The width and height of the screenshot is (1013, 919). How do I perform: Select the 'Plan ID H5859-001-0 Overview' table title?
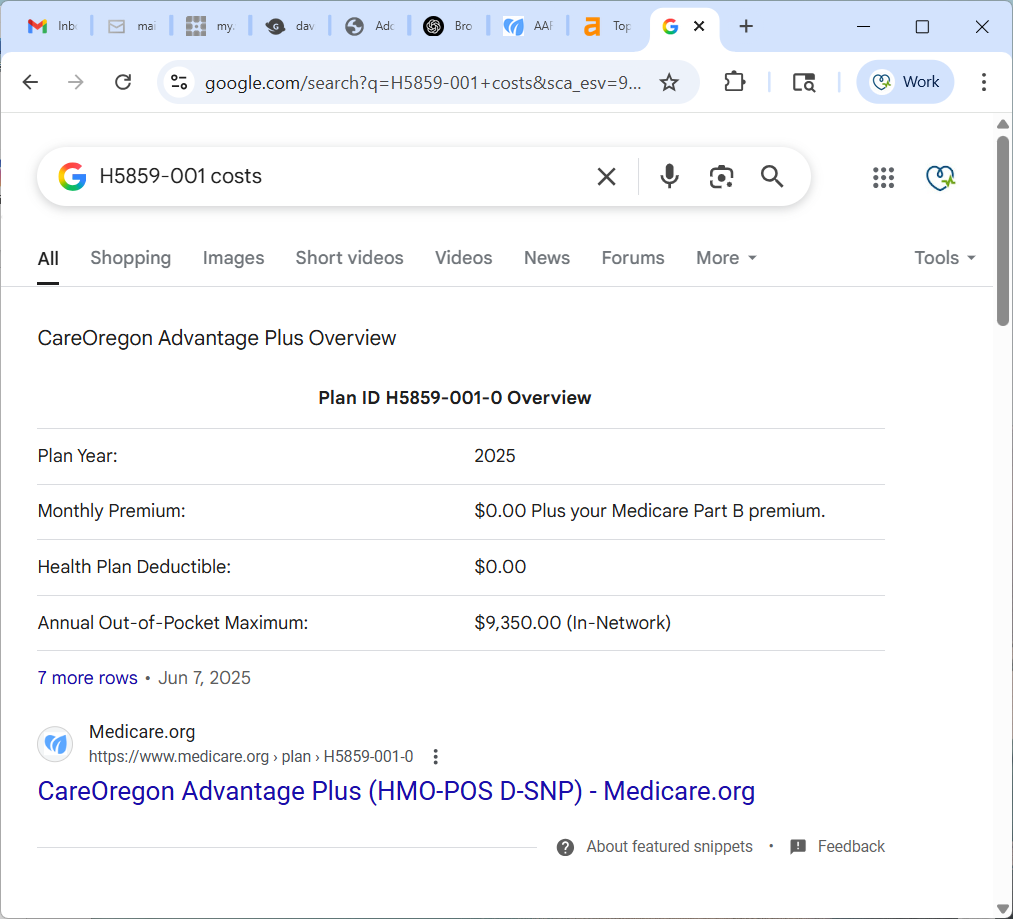point(455,397)
